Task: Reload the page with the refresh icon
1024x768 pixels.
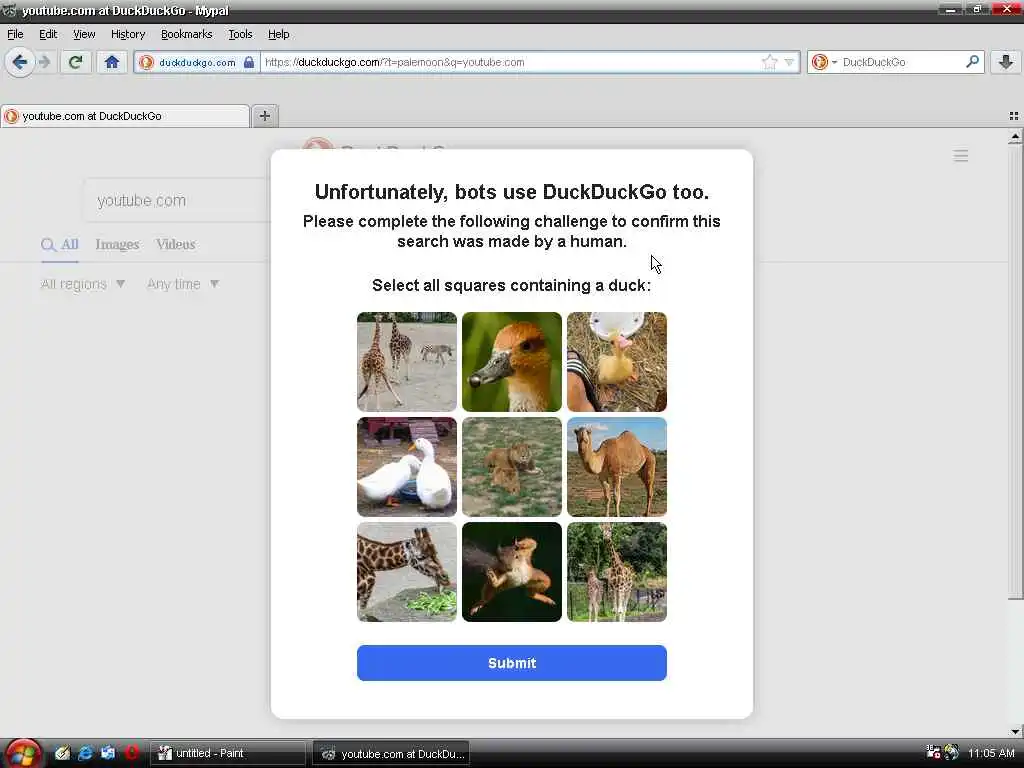Action: click(75, 62)
